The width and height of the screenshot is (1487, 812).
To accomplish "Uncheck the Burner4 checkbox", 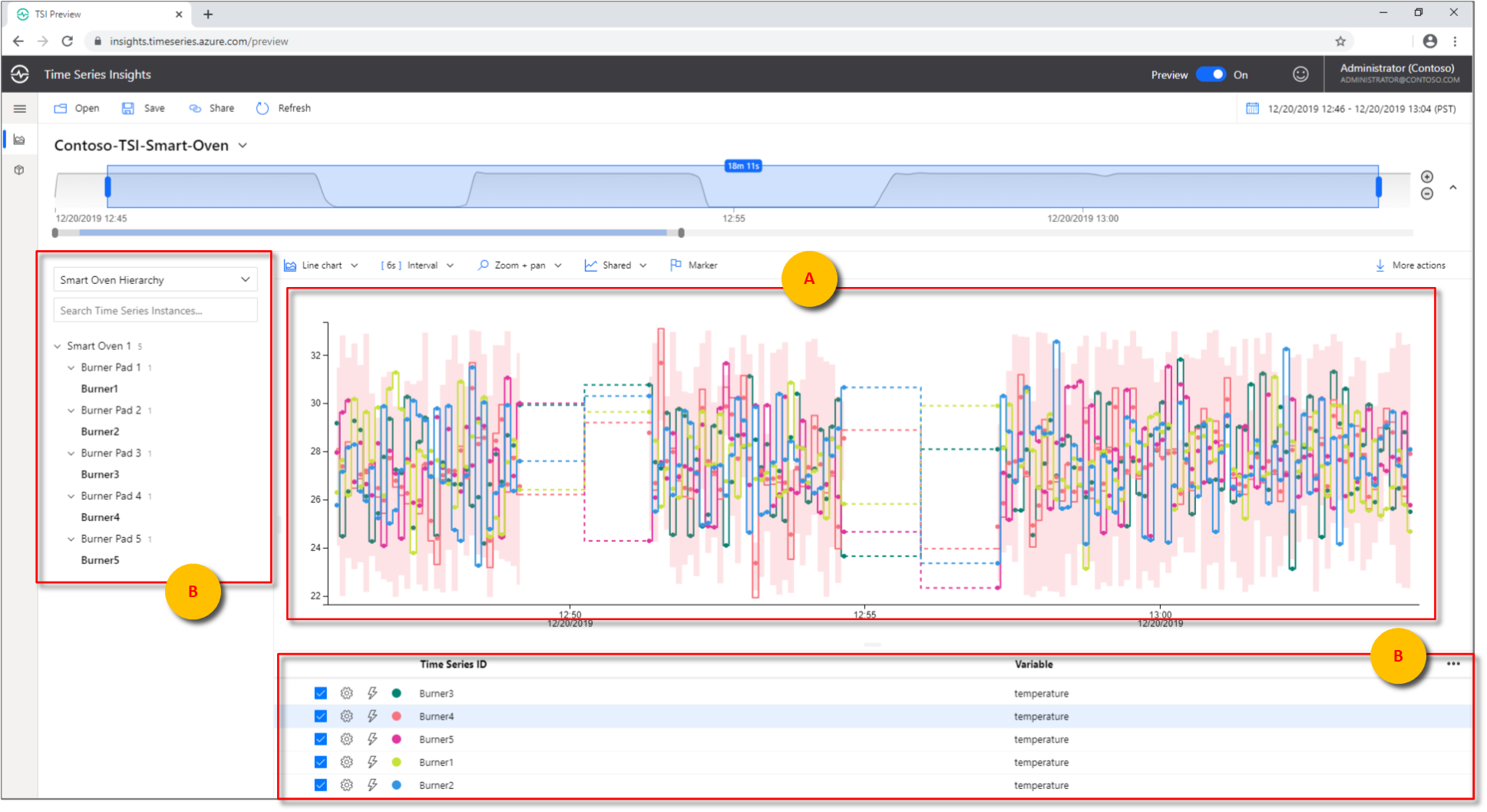I will click(x=320, y=716).
